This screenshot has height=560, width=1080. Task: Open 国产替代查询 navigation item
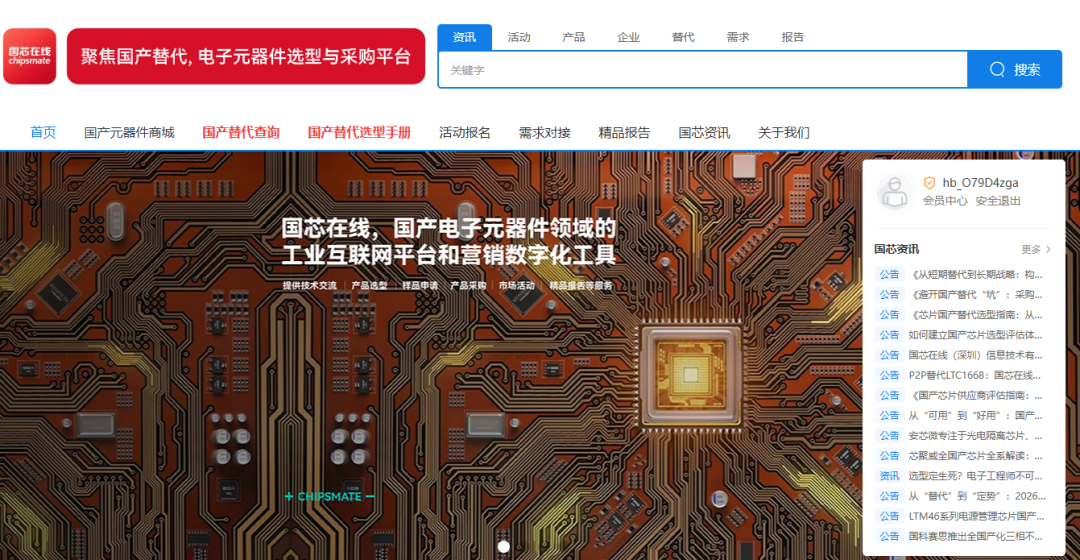pos(241,132)
